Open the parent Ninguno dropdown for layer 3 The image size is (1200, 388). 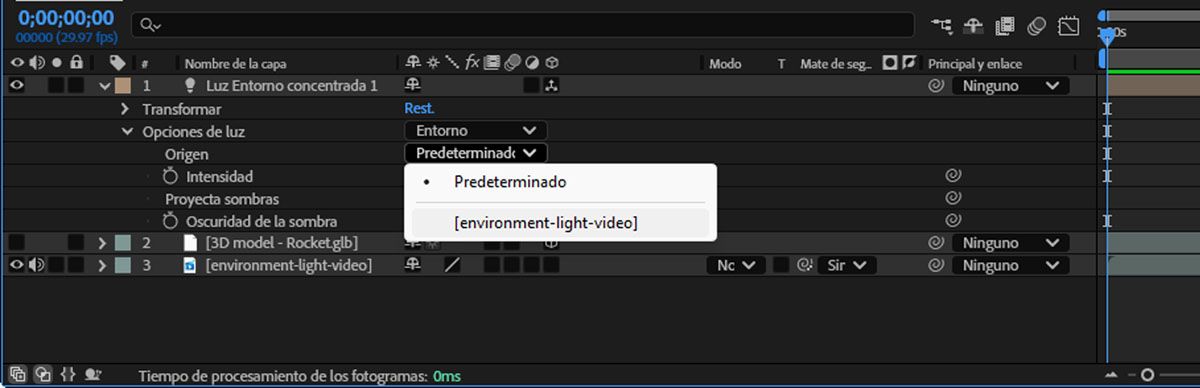(x=1010, y=265)
